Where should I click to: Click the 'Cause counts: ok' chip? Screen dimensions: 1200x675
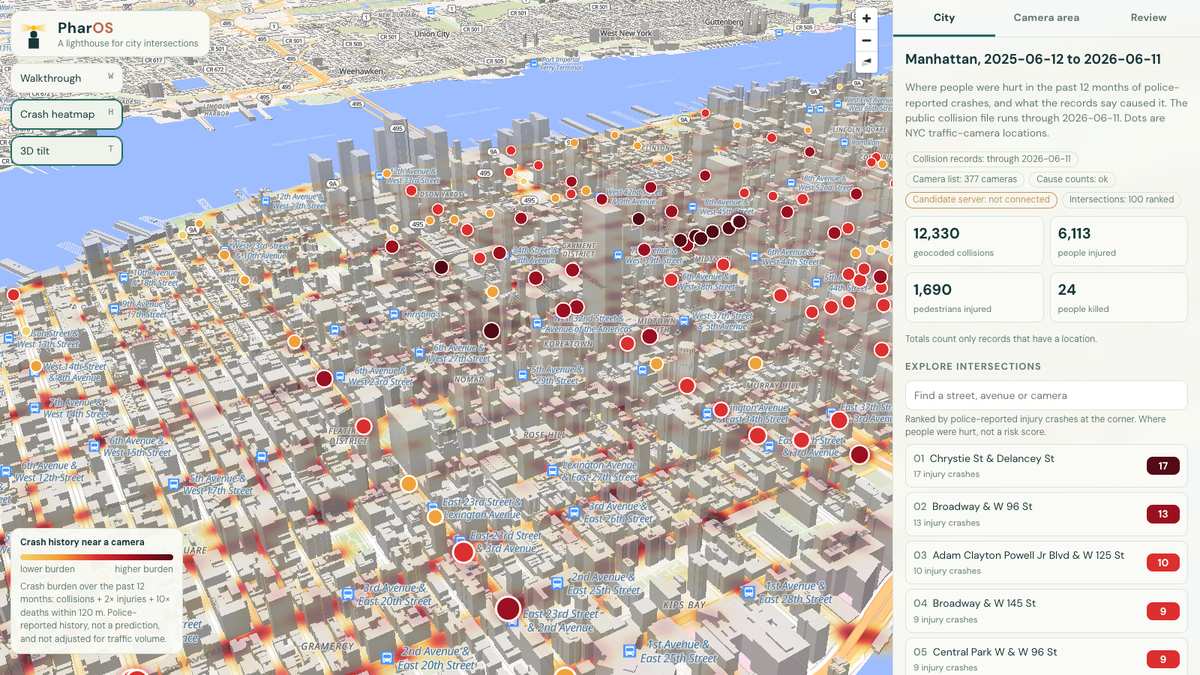click(1073, 179)
